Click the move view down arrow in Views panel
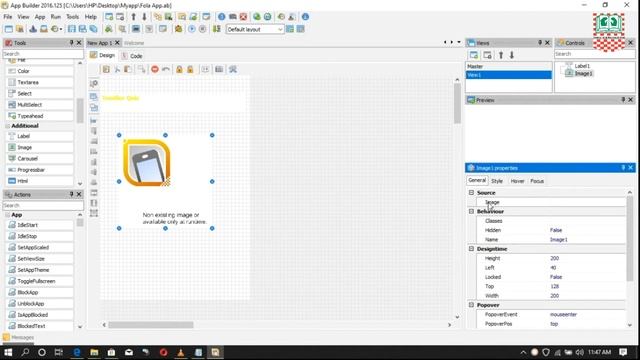The width and height of the screenshot is (640, 360). 512,55
